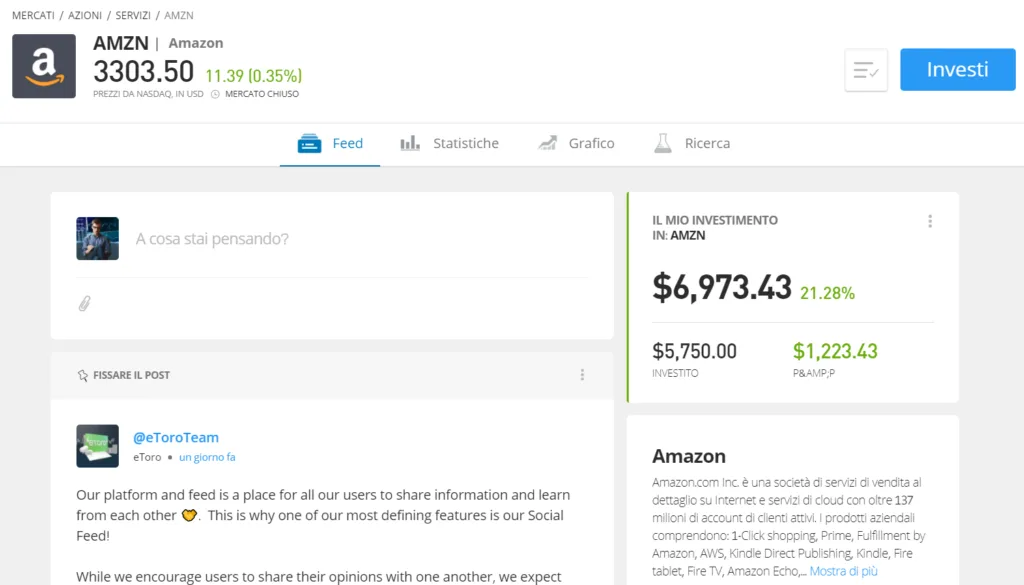1024x585 pixels.
Task: Click the pin icon next to FISSARE IL POST
Action: click(82, 375)
